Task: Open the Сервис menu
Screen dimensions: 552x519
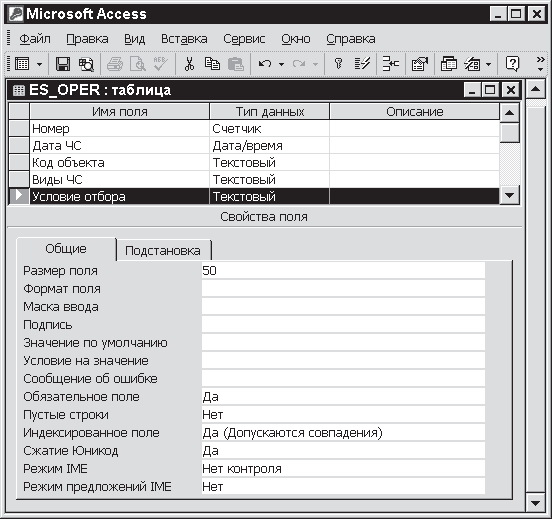Action: point(244,39)
